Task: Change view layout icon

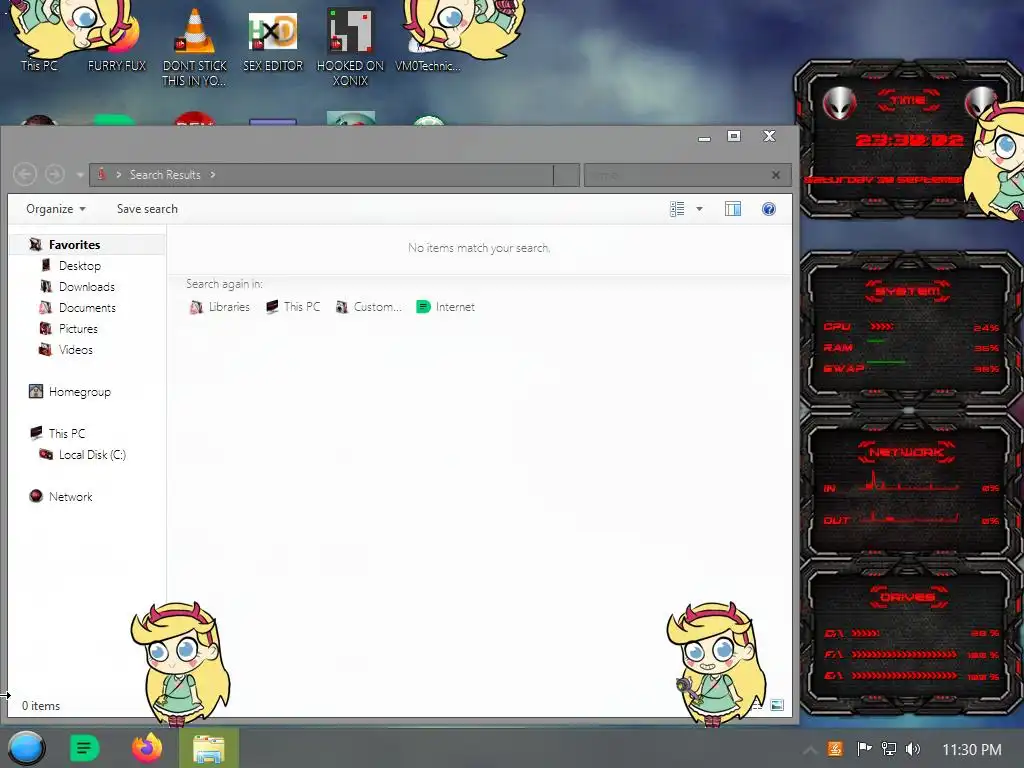Action: click(677, 209)
